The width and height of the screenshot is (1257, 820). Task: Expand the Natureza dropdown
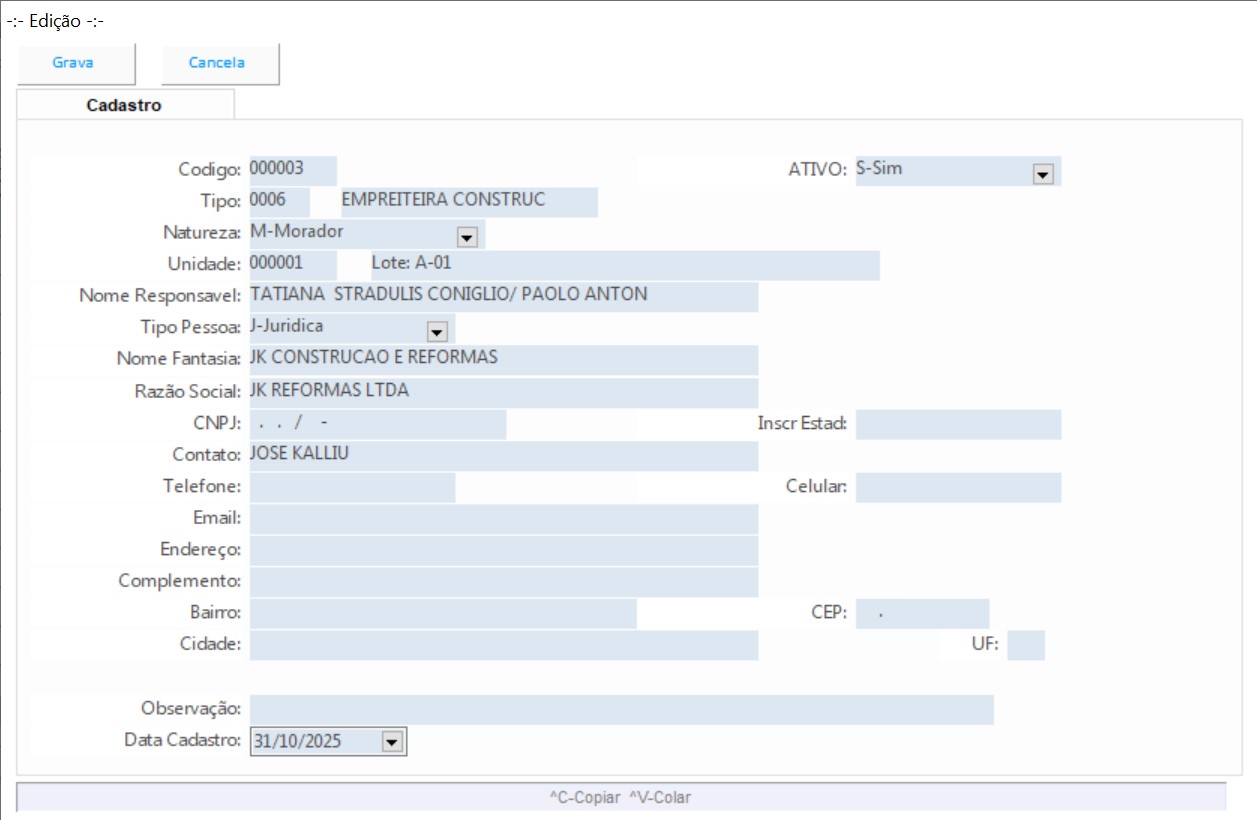tap(466, 237)
